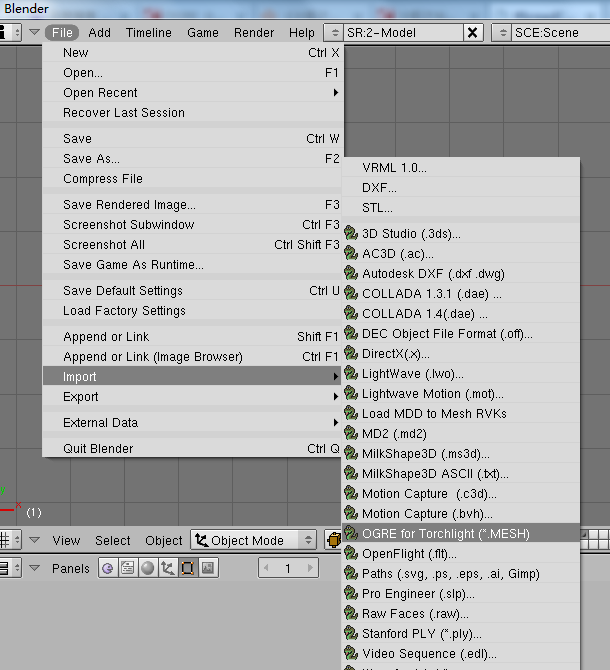This screenshot has width=610, height=670.
Task: Expand the External Data submenu
Action: pos(193,423)
